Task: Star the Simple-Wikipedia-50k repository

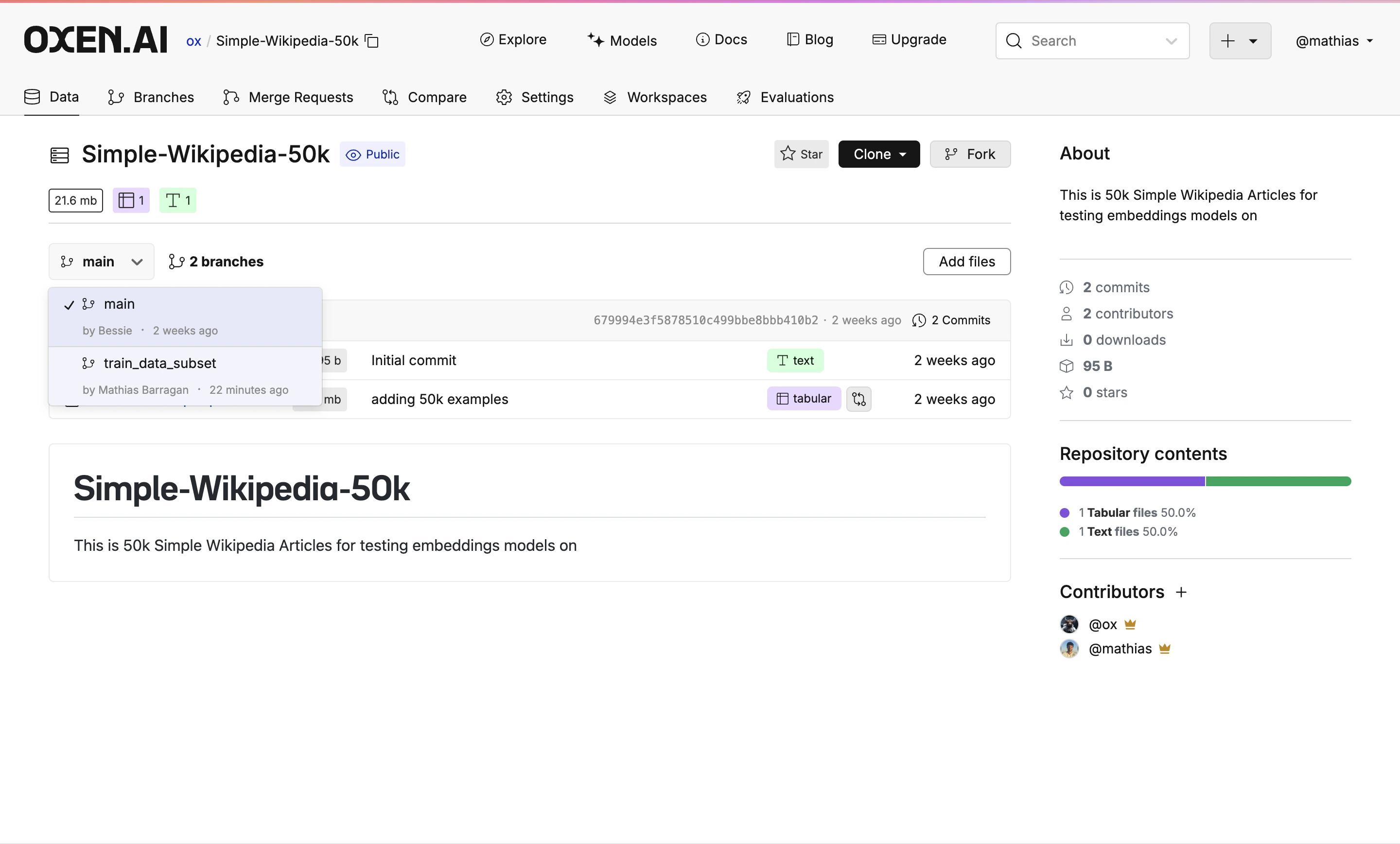Action: 801,154
